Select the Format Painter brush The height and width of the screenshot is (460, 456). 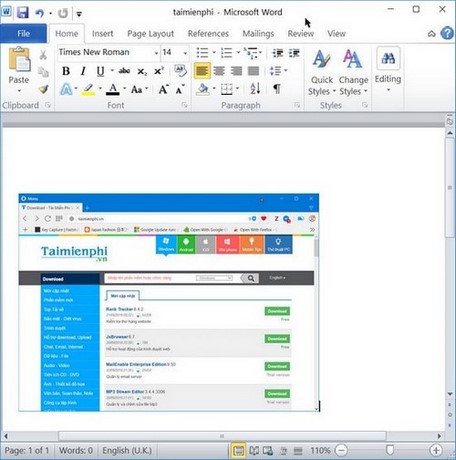43,89
